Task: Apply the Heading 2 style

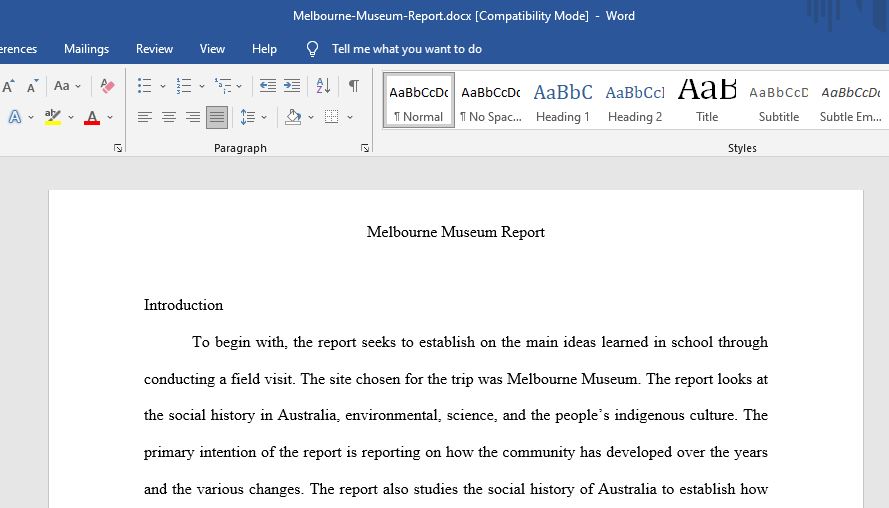Action: pyautogui.click(x=635, y=100)
